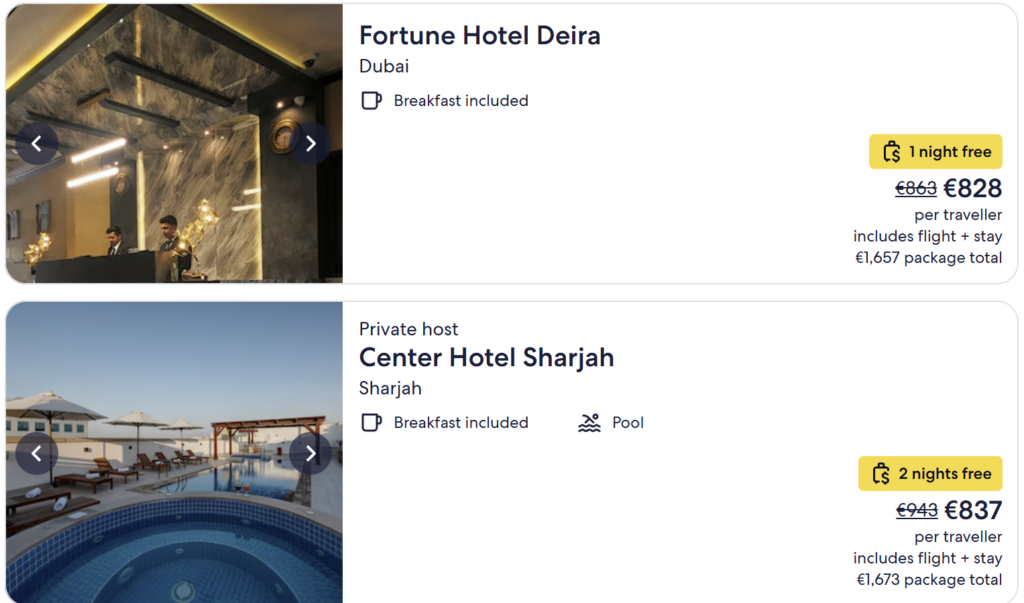Click the breakfast cup icon for Fortune Hotel Deira

[x=371, y=100]
